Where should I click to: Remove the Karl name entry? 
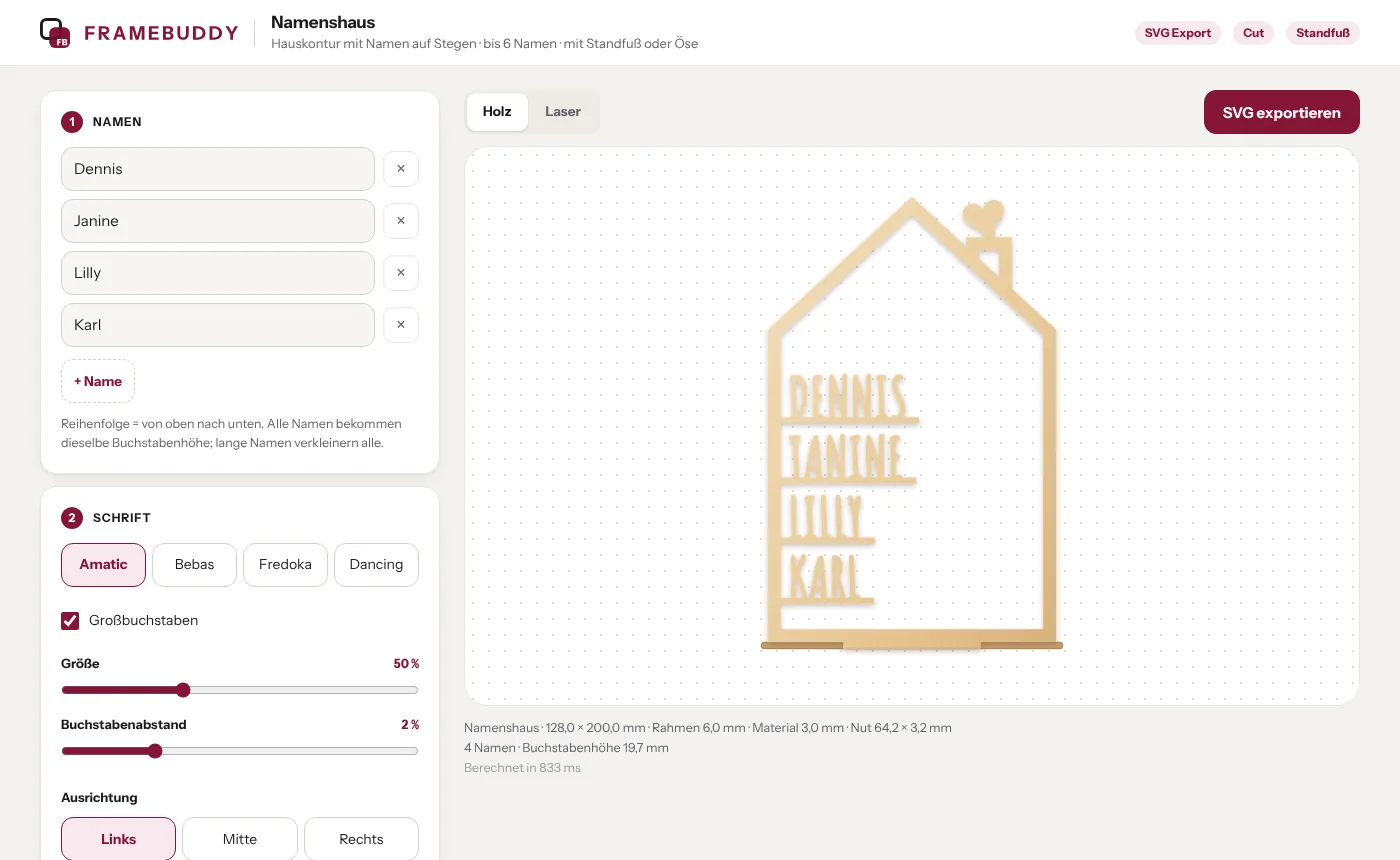(401, 325)
